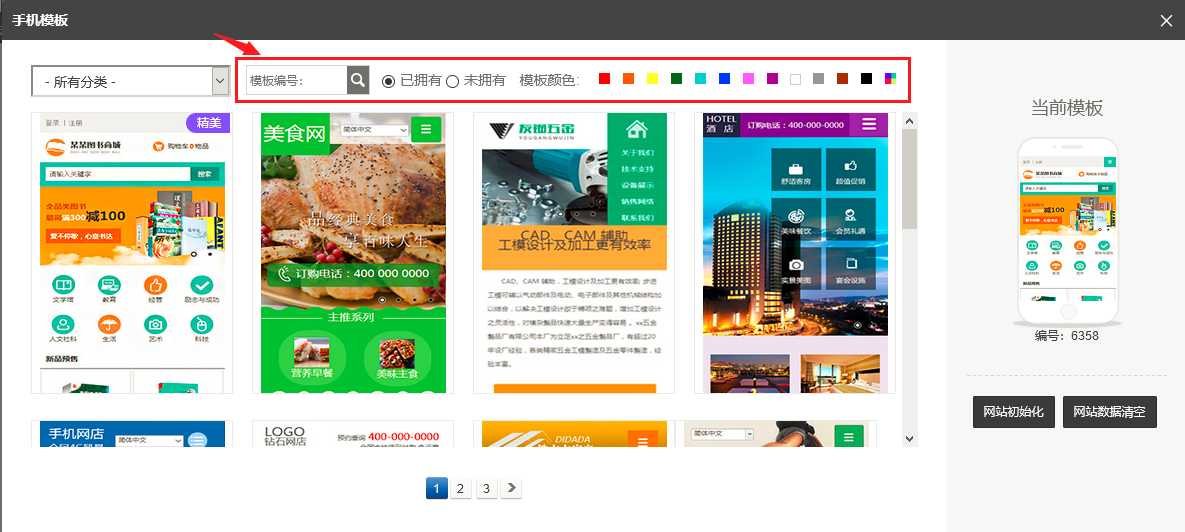
Task: Select the multicolor template color icon
Action: point(890,79)
